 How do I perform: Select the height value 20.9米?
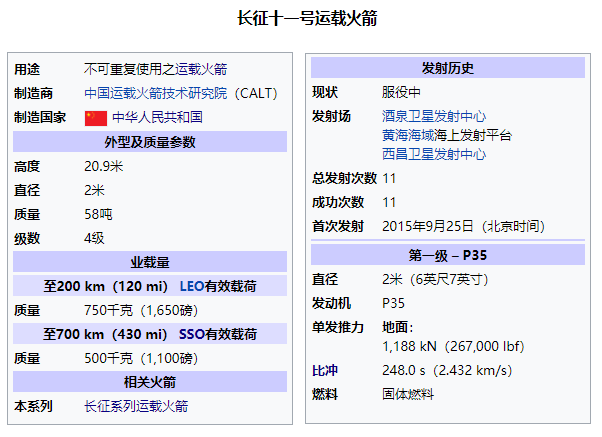104,166
